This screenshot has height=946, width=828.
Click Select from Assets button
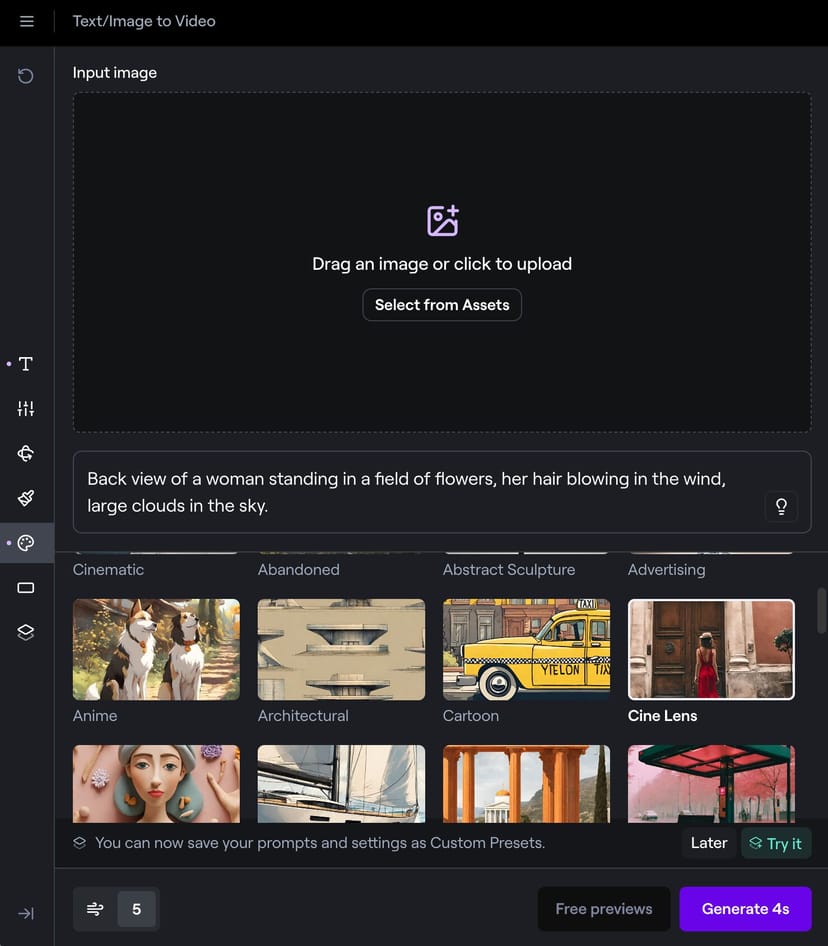442,305
